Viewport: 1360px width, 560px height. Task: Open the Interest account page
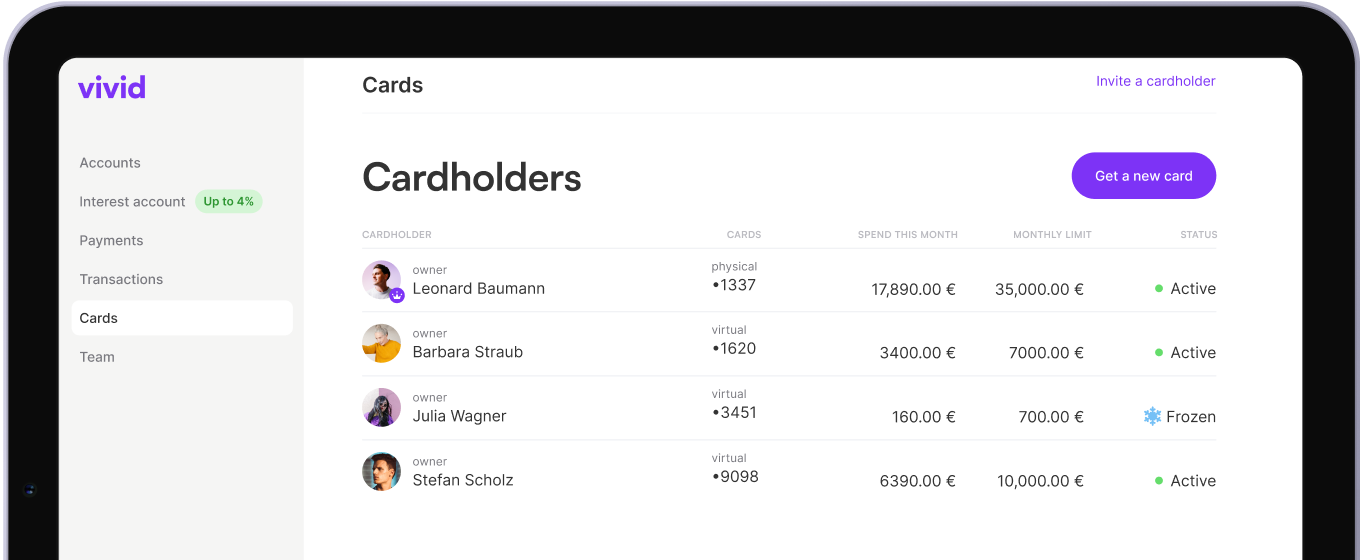point(132,202)
